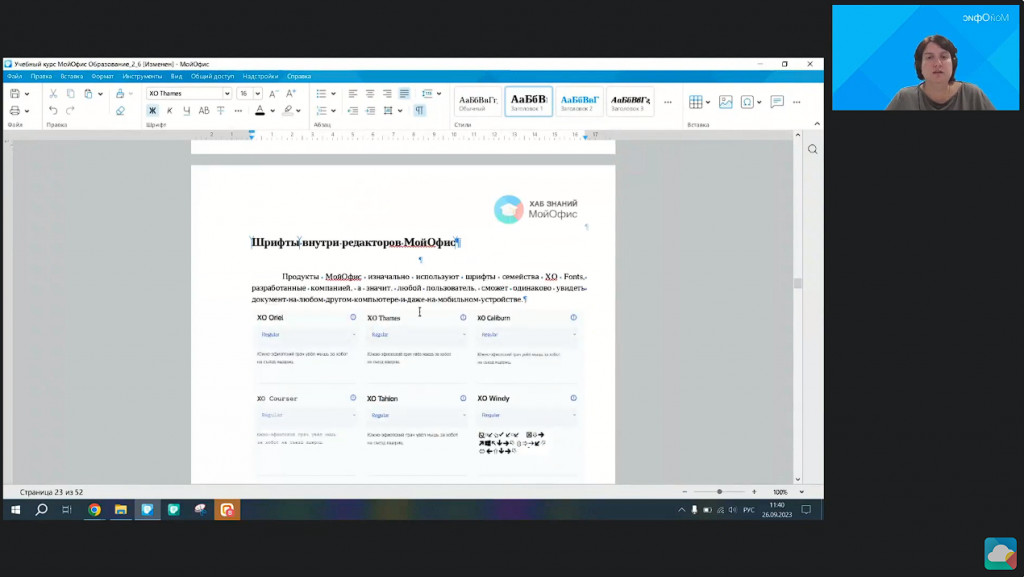1024x577 pixels.
Task: Open File Explorer from the taskbar
Action: click(121, 510)
